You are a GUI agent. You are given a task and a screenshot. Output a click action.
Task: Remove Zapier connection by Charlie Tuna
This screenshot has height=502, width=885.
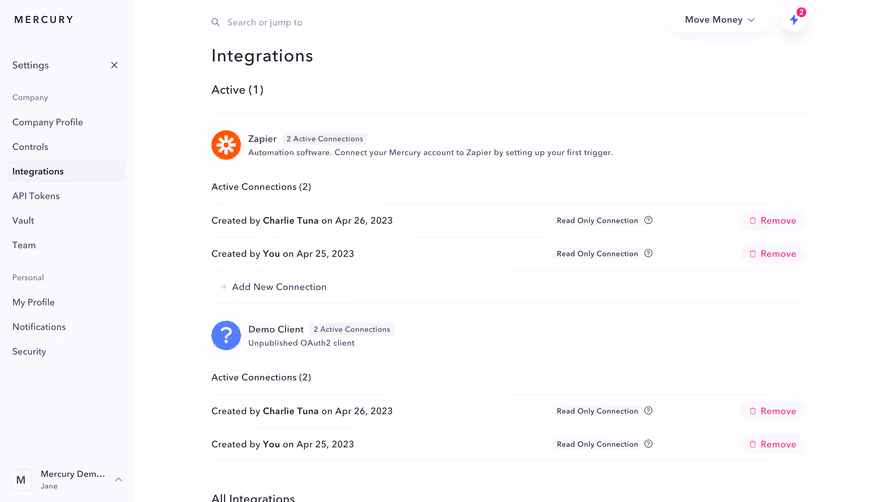[773, 221]
